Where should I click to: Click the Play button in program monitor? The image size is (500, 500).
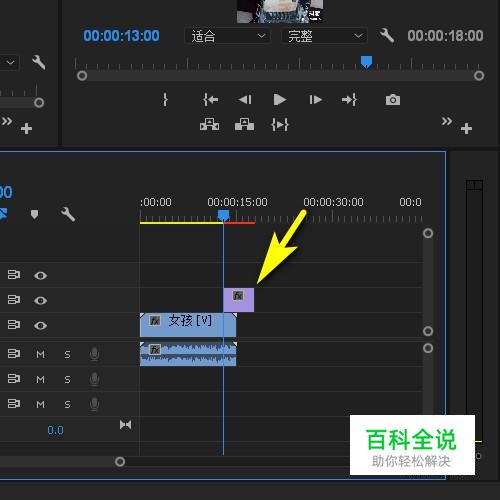279,100
